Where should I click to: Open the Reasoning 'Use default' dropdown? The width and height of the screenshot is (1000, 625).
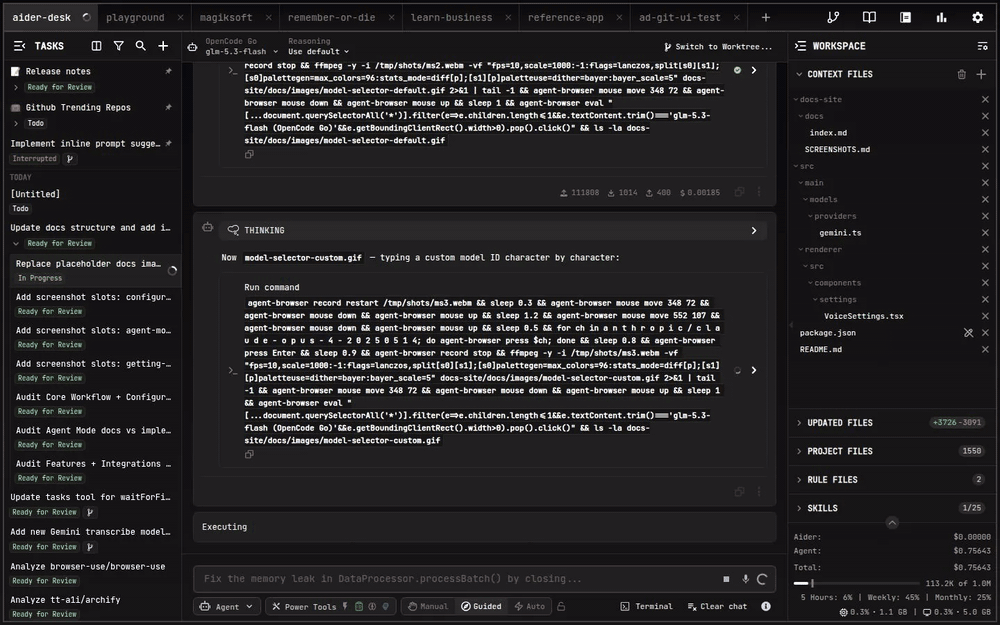coord(318,52)
